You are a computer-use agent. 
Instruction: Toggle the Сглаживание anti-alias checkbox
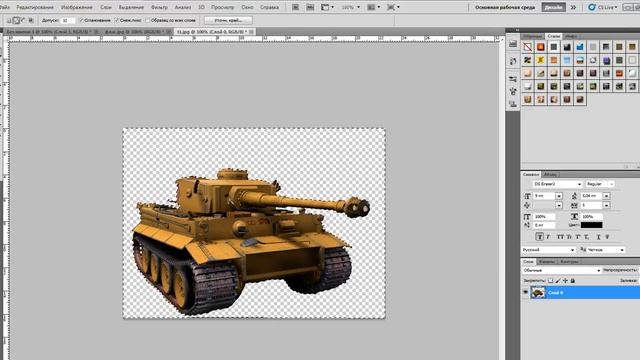[x=81, y=20]
